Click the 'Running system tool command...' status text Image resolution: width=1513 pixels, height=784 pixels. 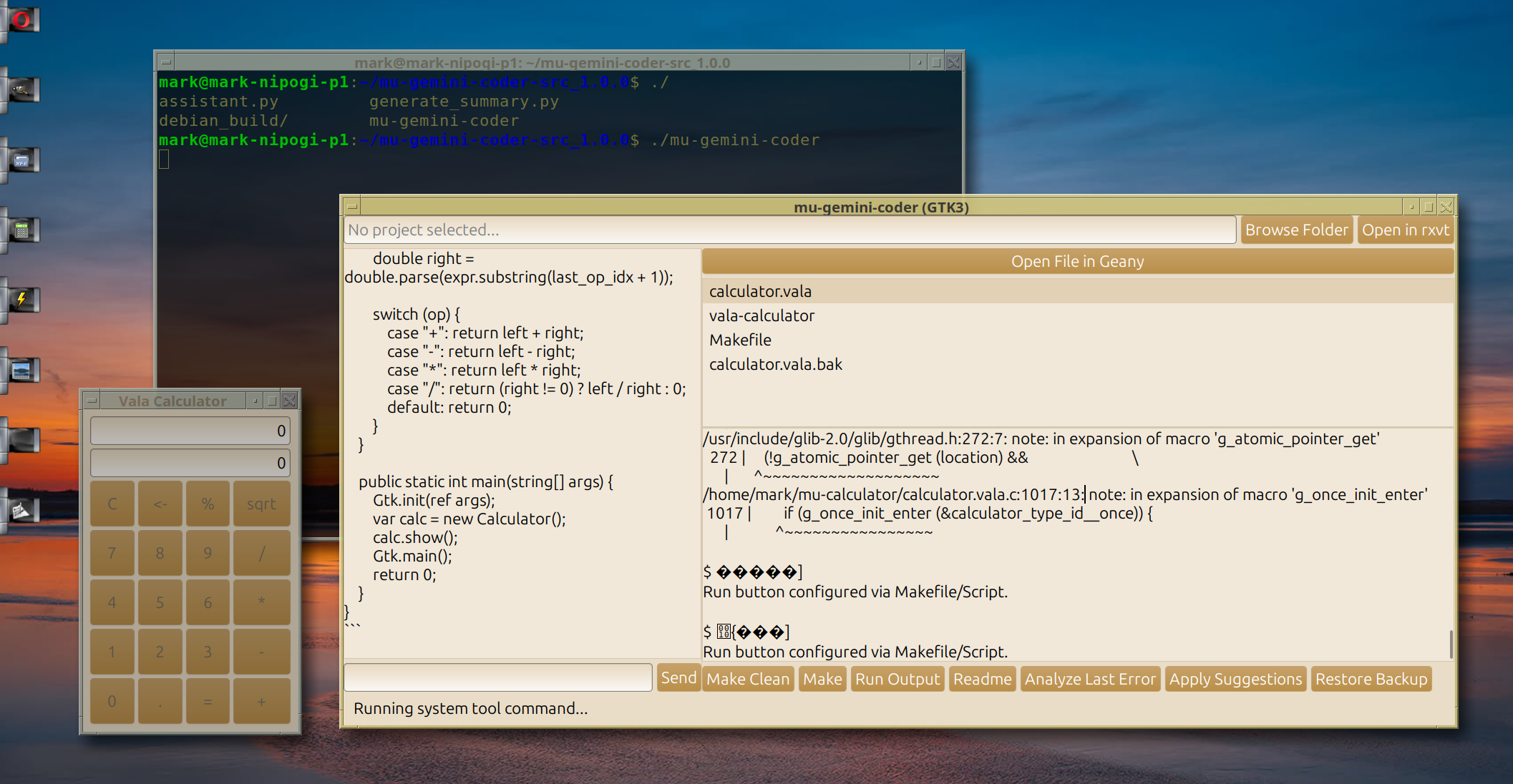click(470, 708)
